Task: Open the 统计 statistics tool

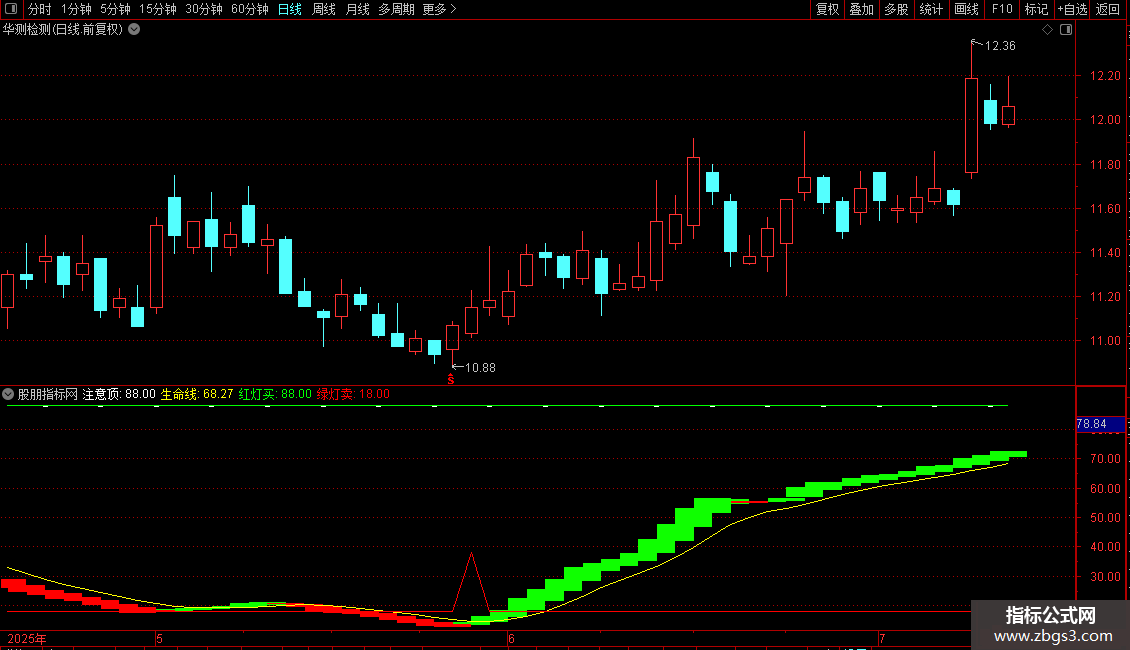Action: tap(931, 9)
